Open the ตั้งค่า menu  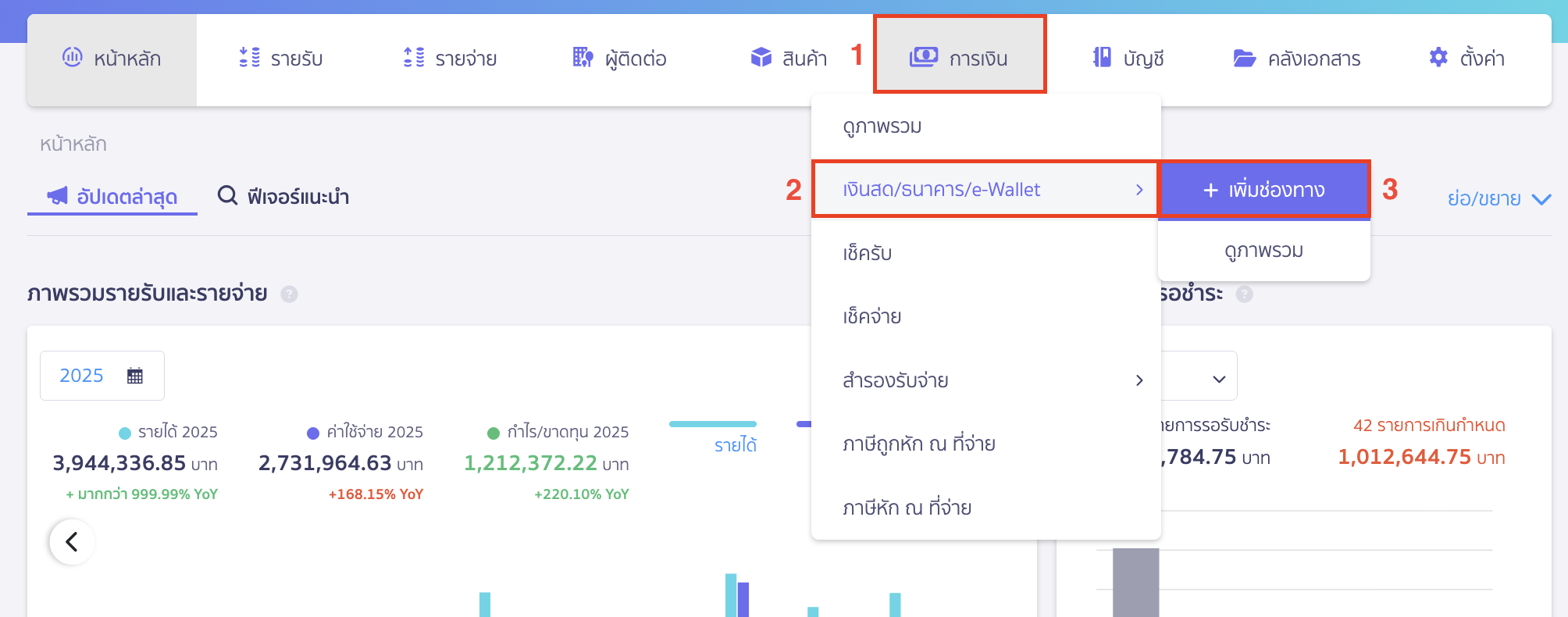pos(1466,59)
